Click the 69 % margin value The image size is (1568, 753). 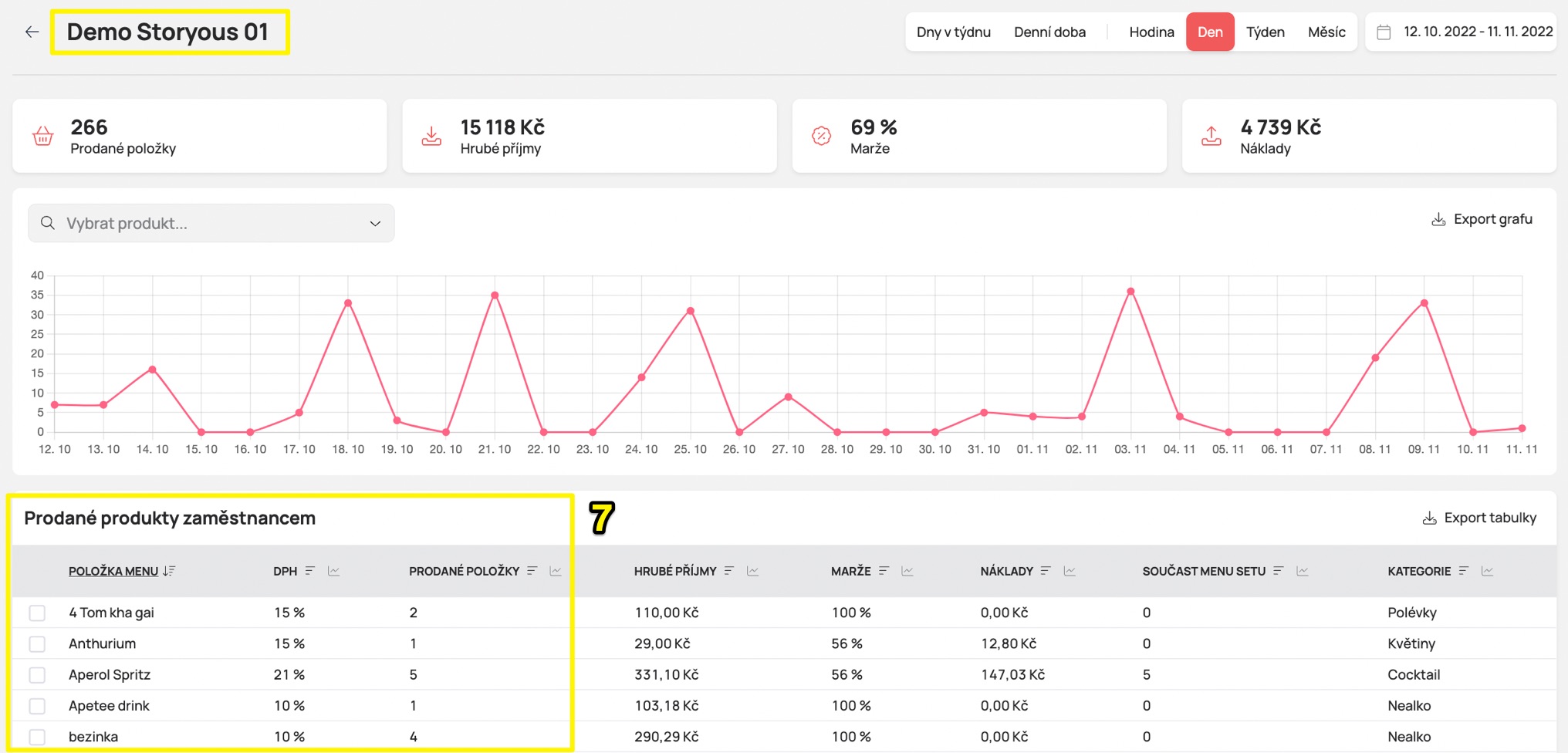[x=874, y=127]
